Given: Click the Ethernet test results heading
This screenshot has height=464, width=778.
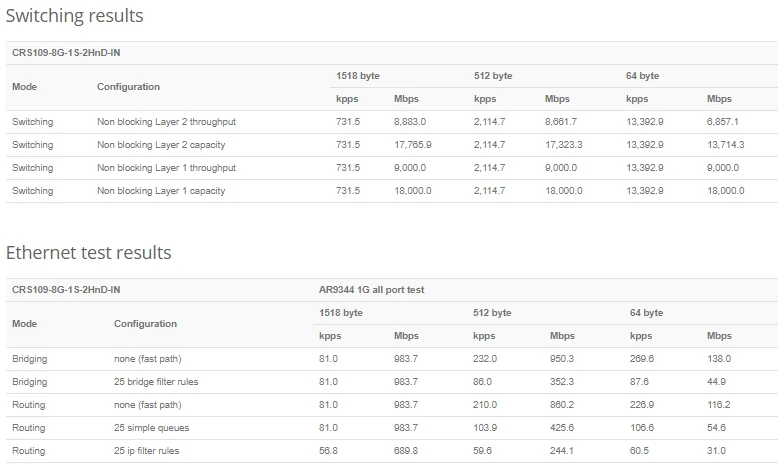Looking at the screenshot, I should click(88, 253).
